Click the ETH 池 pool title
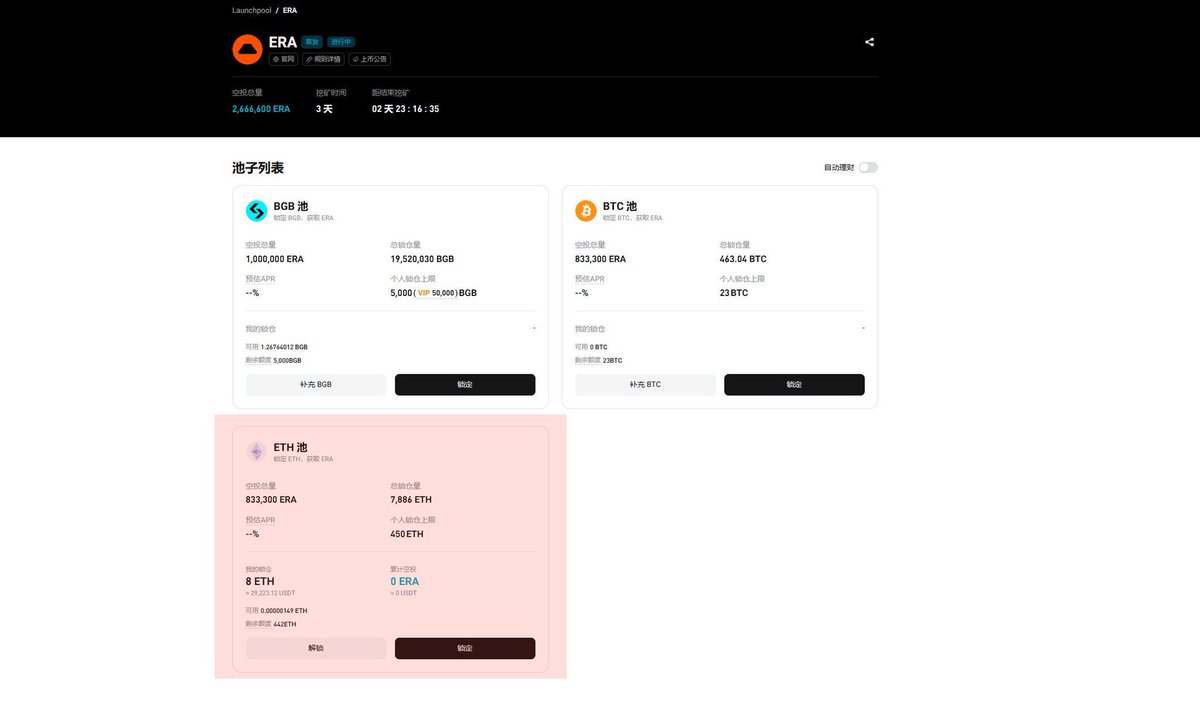Screen dimensions: 1200x712 point(291,447)
